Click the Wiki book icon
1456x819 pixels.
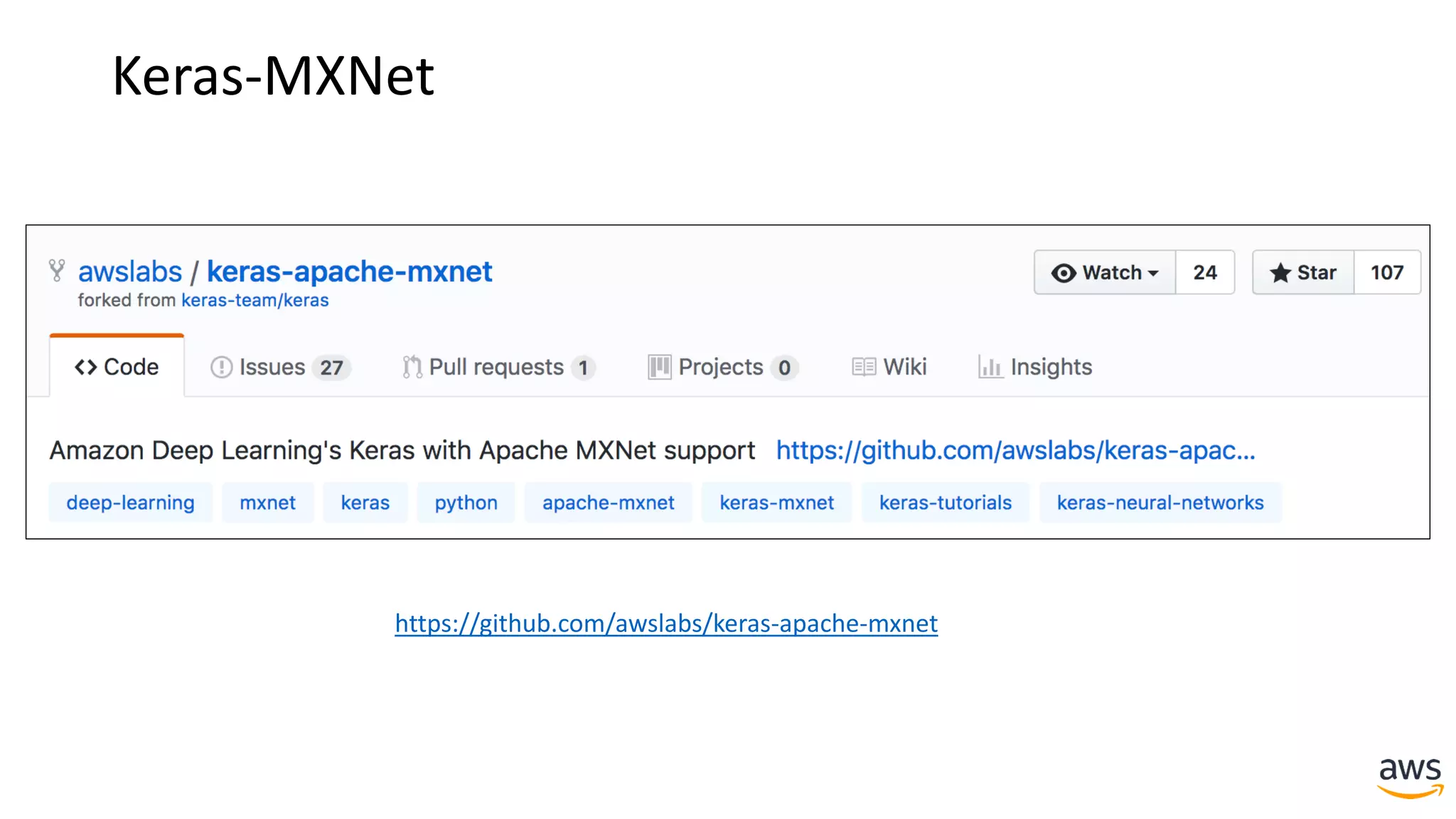(864, 367)
